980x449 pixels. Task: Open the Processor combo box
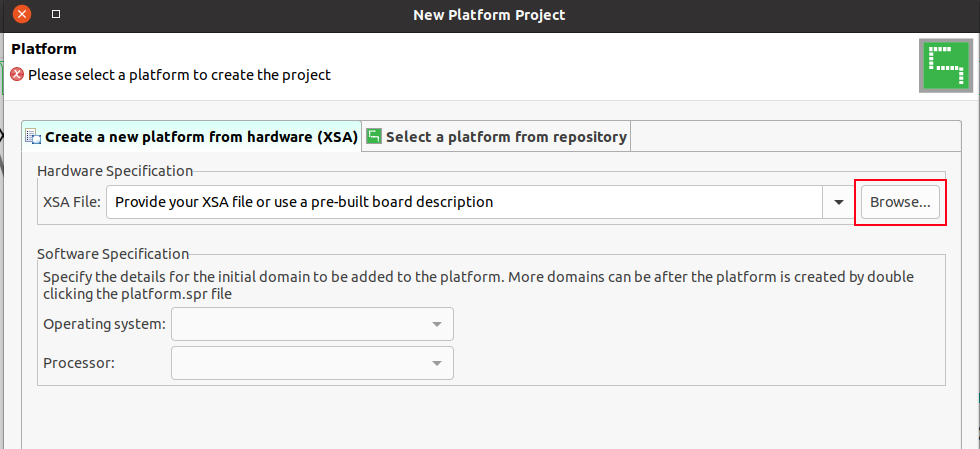click(x=312, y=363)
